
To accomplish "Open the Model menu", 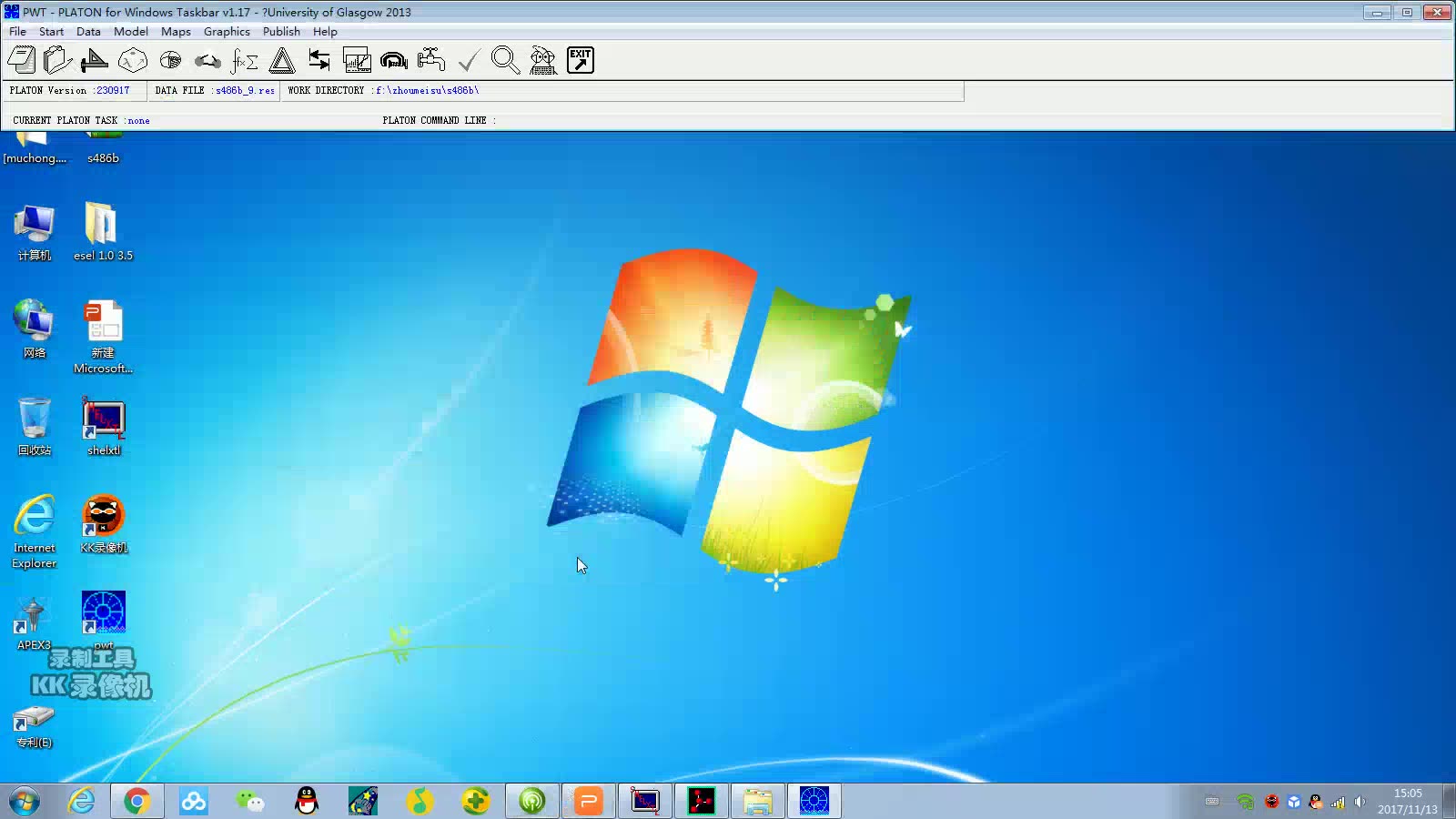I will tap(130, 31).
